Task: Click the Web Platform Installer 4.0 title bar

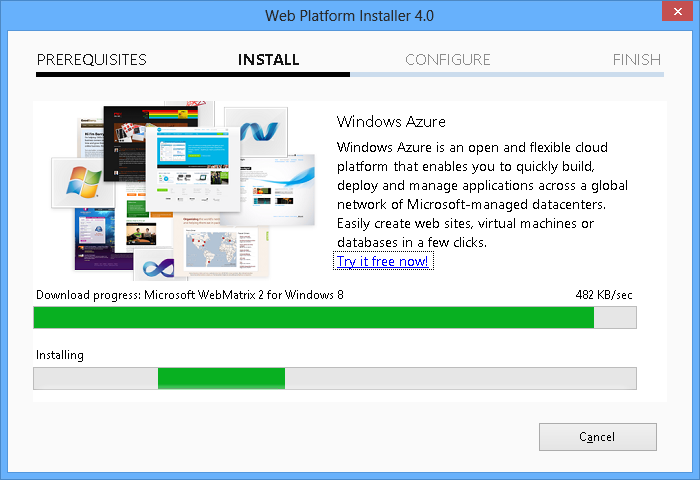Action: [349, 15]
